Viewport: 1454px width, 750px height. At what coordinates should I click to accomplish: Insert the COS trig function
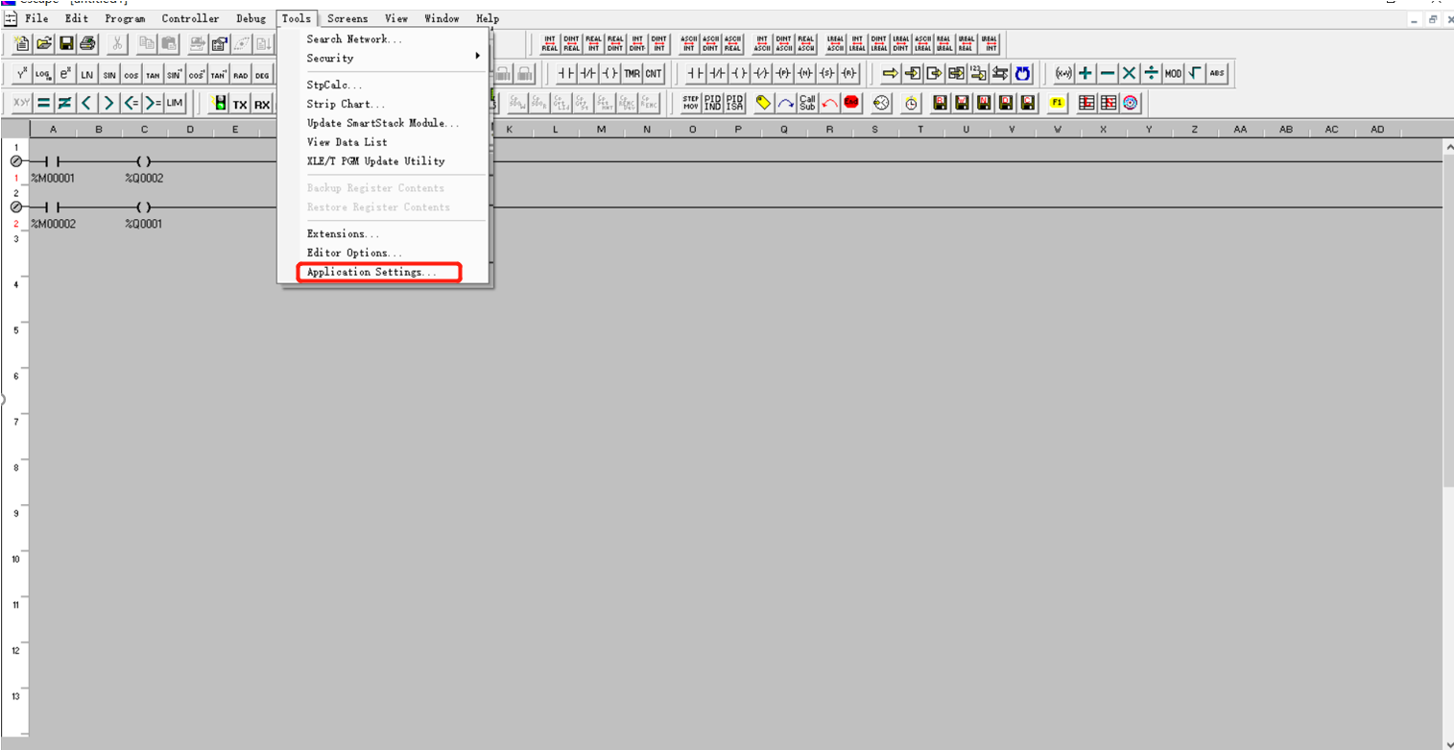[x=132, y=74]
